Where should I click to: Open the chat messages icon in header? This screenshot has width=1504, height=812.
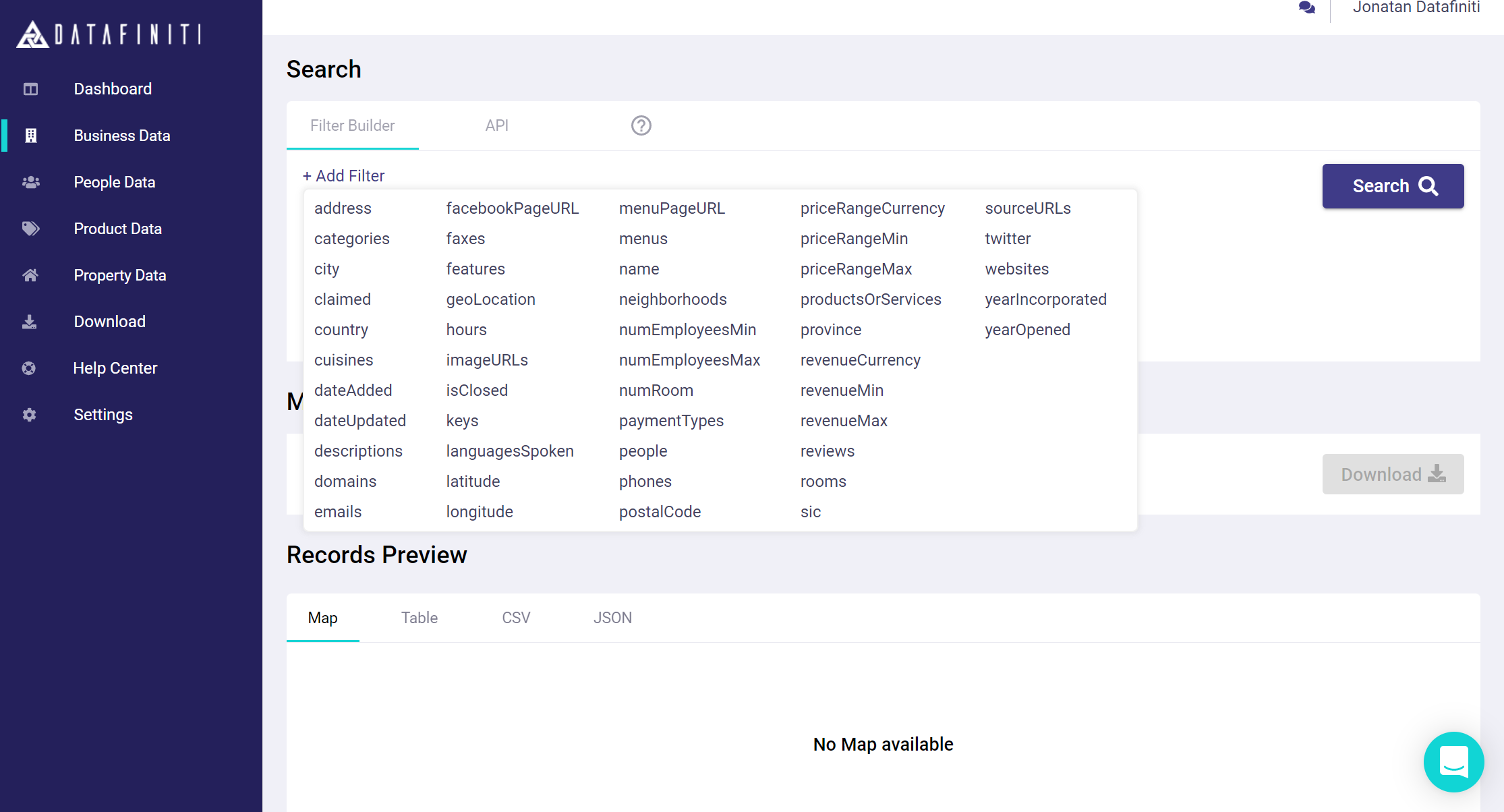[1306, 8]
